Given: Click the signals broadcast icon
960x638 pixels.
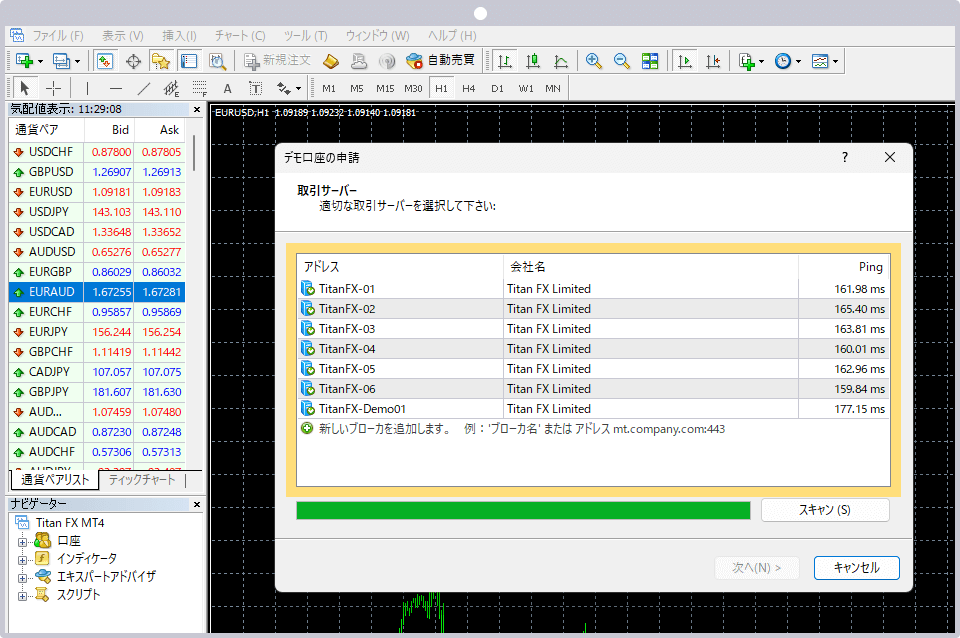Looking at the screenshot, I should (x=386, y=61).
